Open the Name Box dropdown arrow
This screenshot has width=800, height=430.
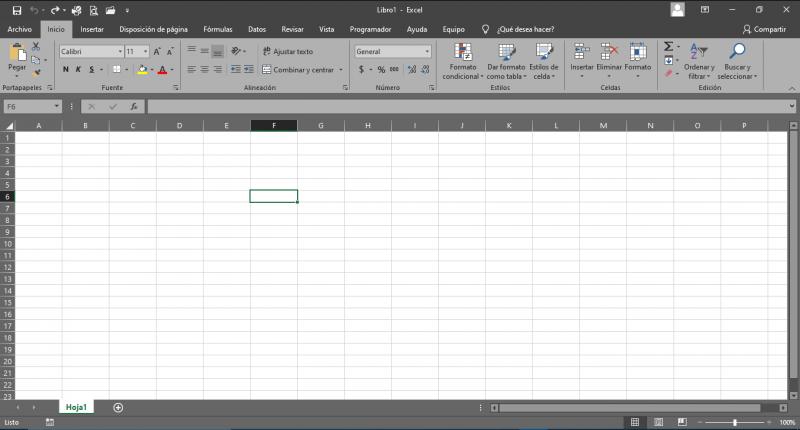click(58, 106)
